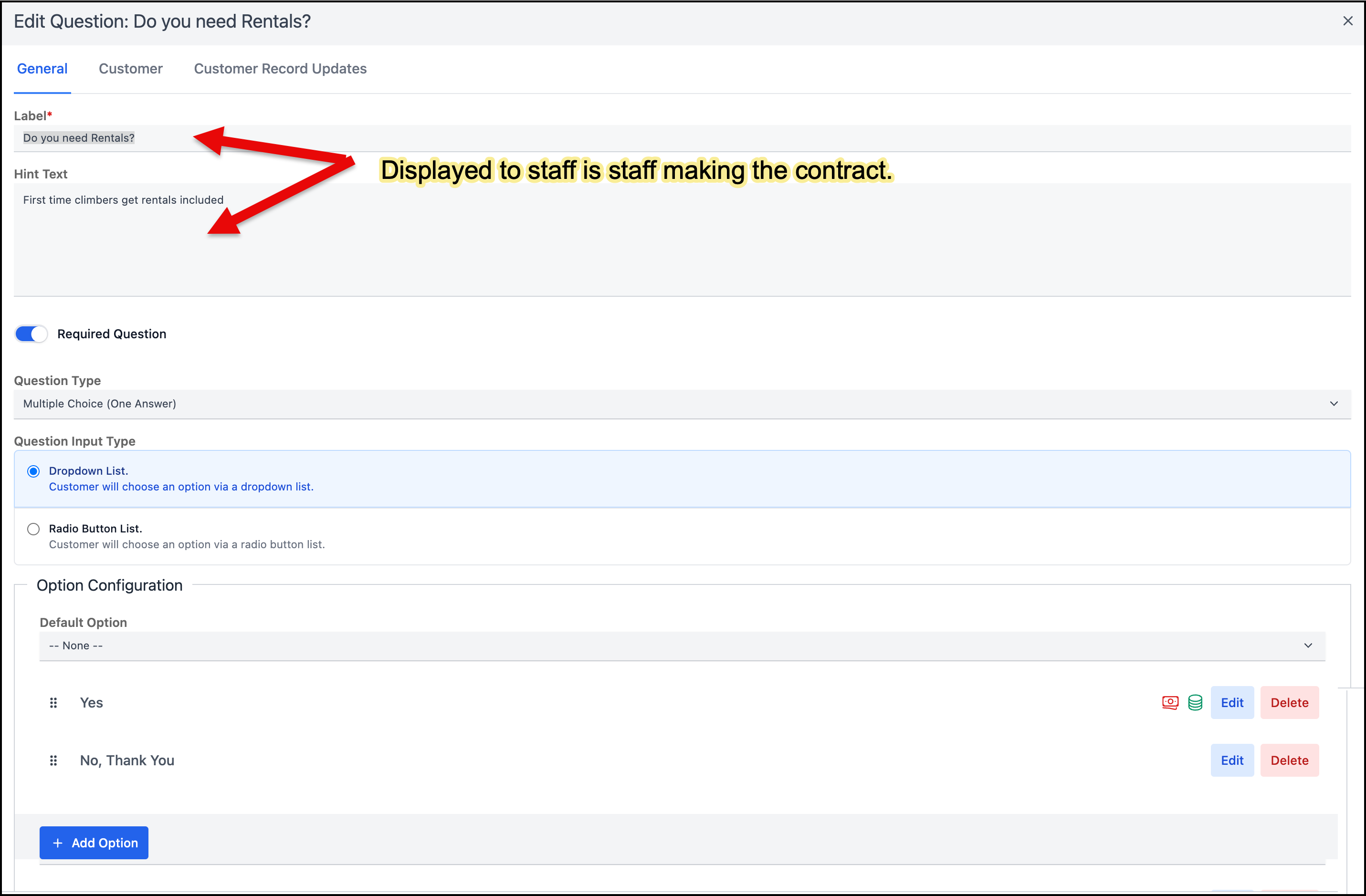The width and height of the screenshot is (1366, 896).
Task: Click the red money icon on Yes row
Action: [1170, 703]
